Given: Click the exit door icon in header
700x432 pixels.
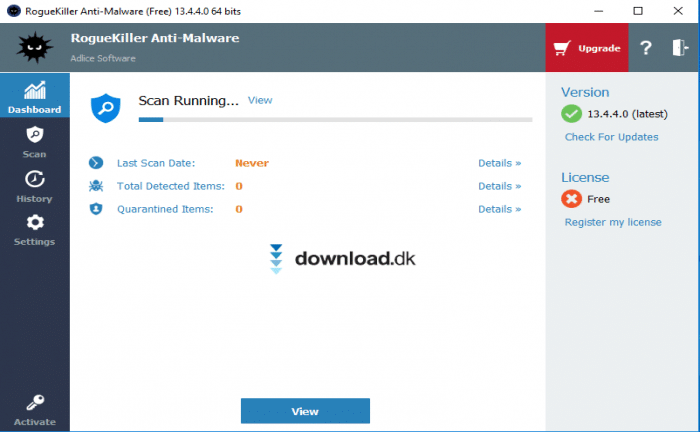Looking at the screenshot, I should click(680, 47).
